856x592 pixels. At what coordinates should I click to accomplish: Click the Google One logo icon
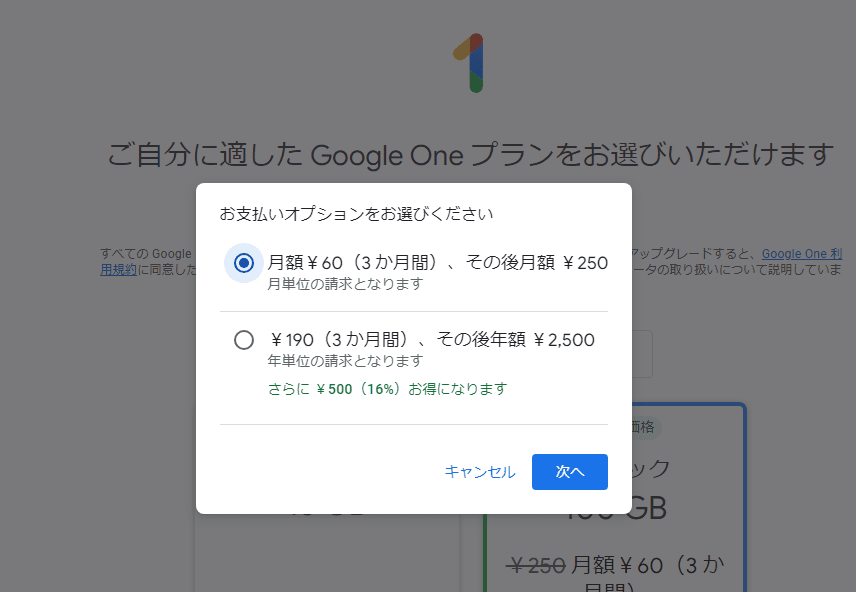coord(469,63)
